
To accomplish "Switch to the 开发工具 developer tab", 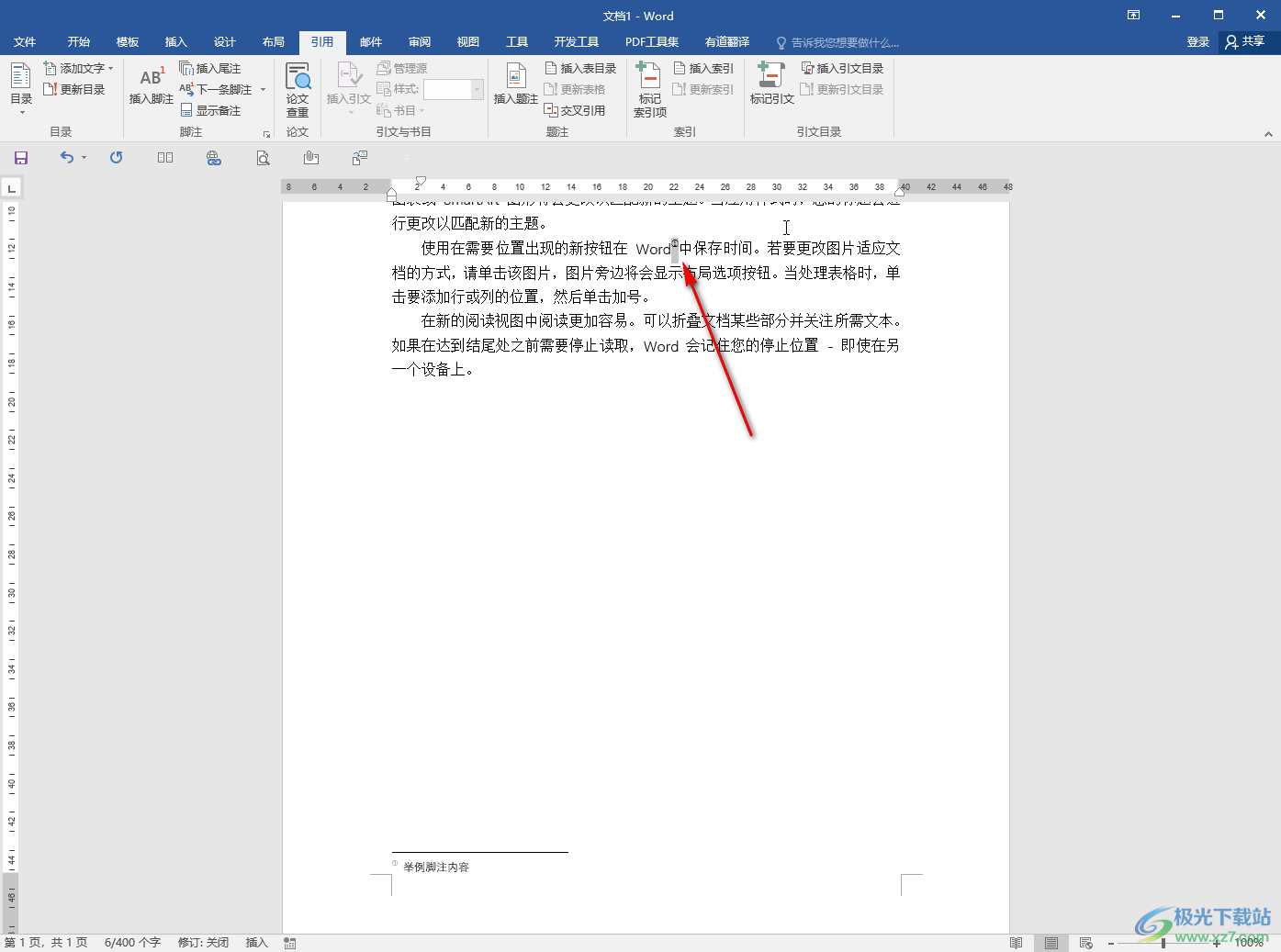I will (x=577, y=42).
